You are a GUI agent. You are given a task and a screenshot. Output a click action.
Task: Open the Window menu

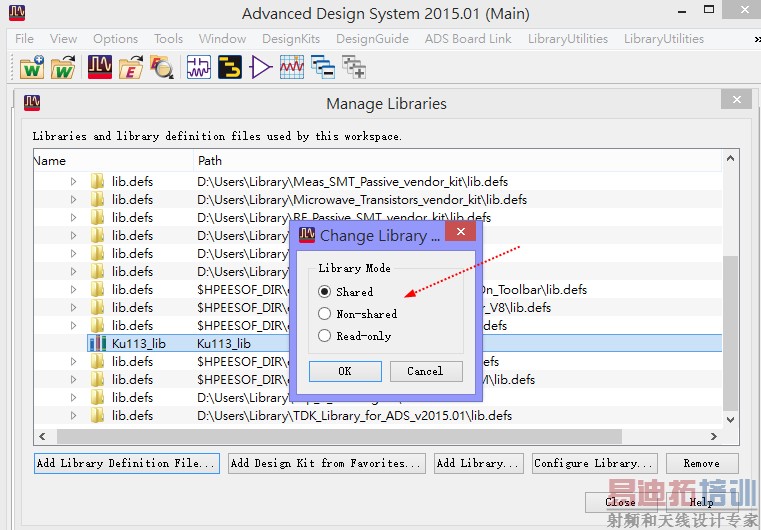(x=222, y=39)
